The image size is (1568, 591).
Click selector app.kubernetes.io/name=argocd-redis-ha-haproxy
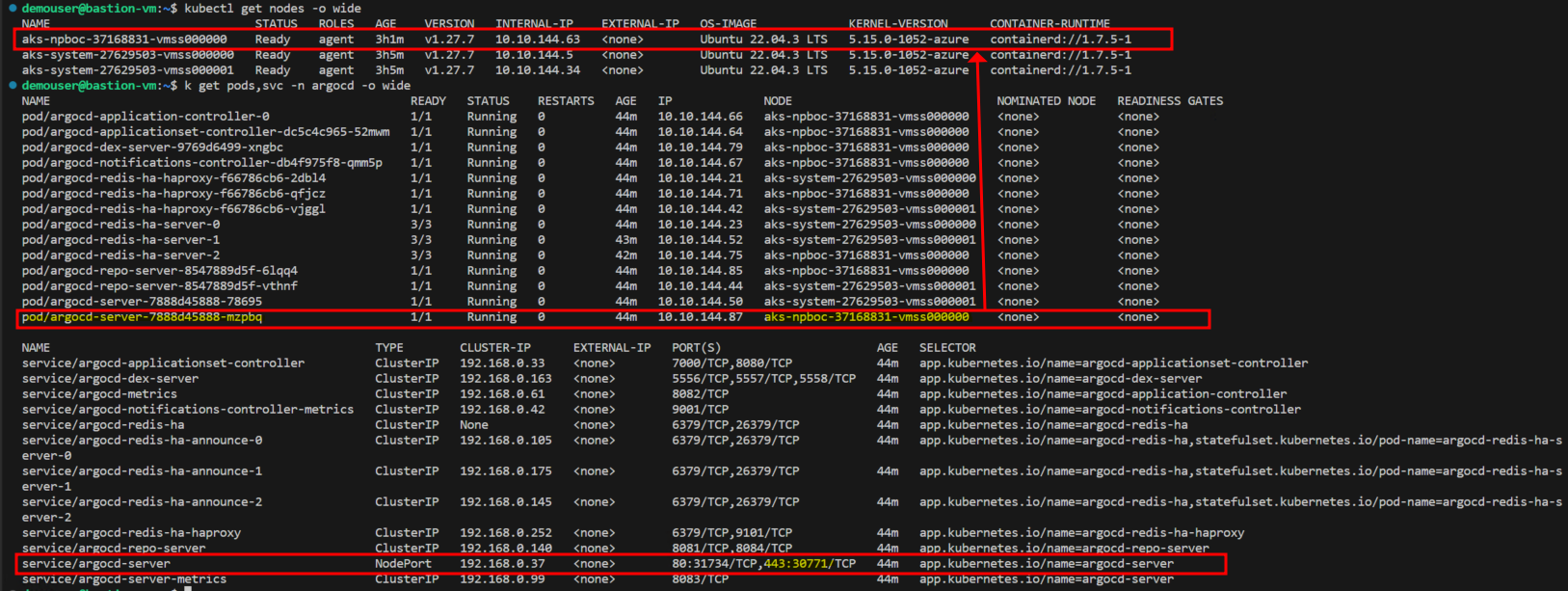click(x=1081, y=533)
